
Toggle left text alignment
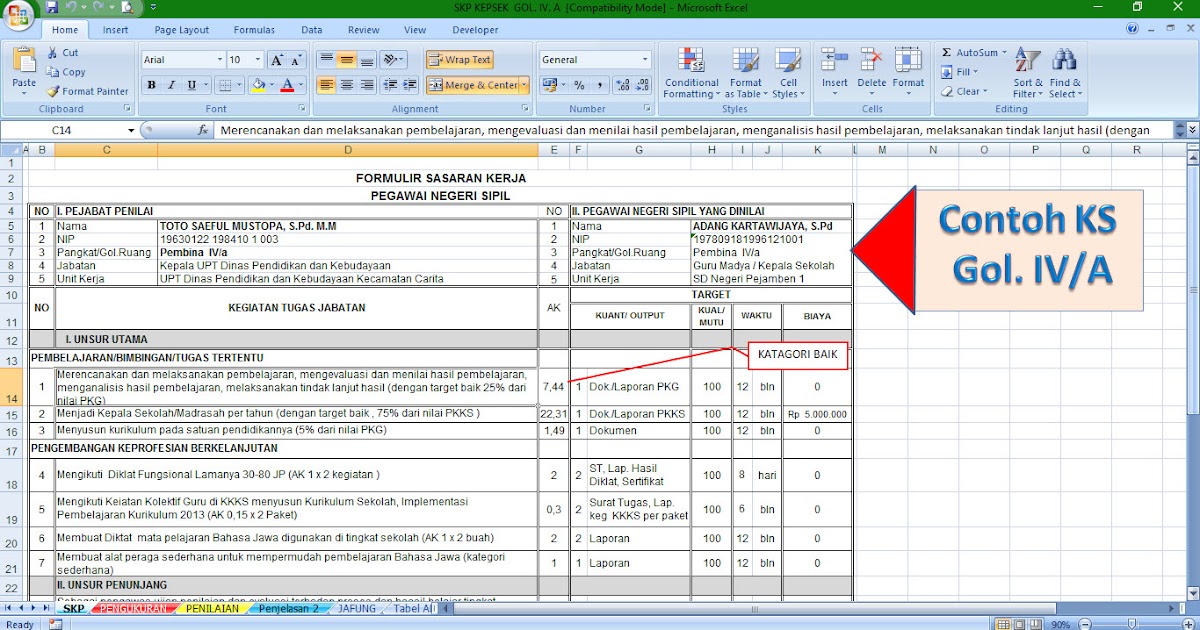tap(327, 85)
